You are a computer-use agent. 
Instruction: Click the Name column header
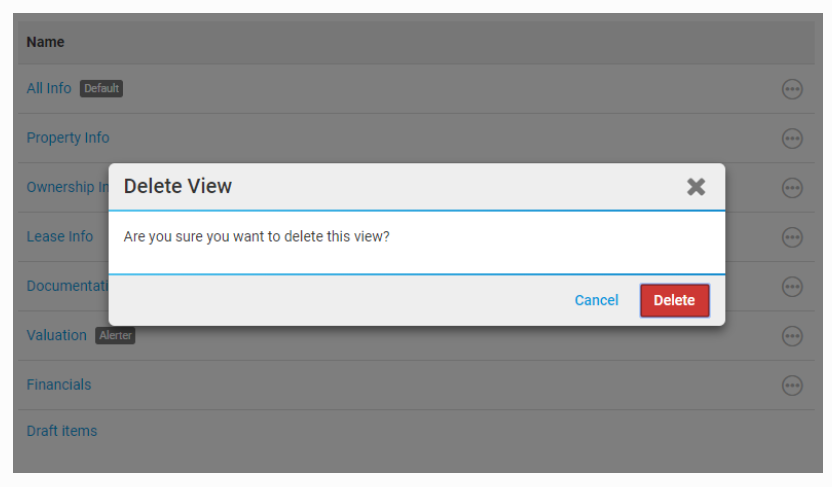45,42
